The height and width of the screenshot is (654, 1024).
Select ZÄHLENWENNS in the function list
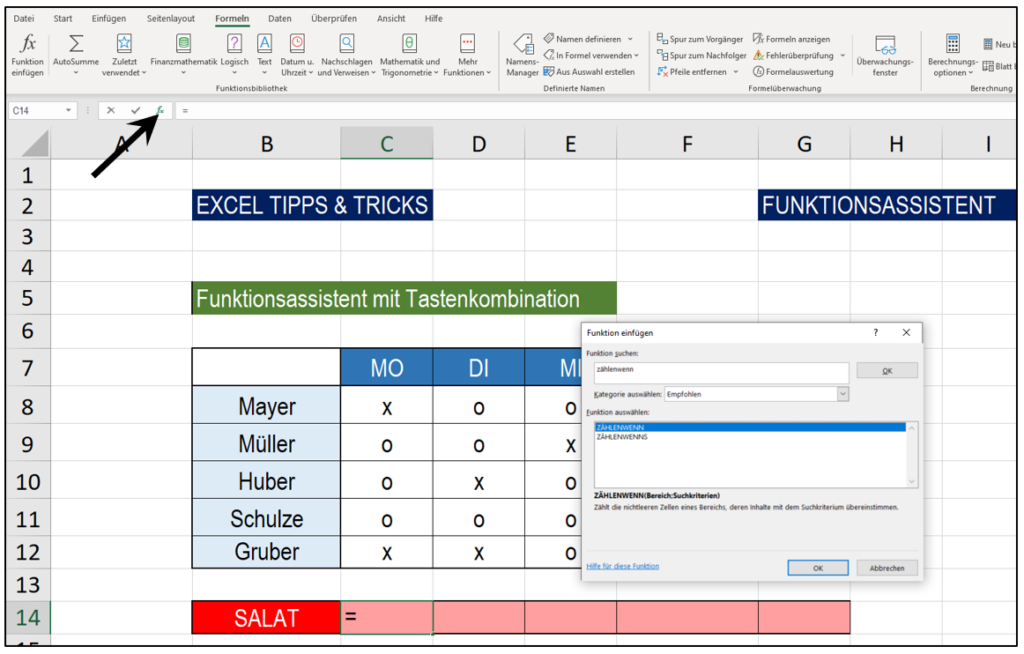(x=750, y=436)
